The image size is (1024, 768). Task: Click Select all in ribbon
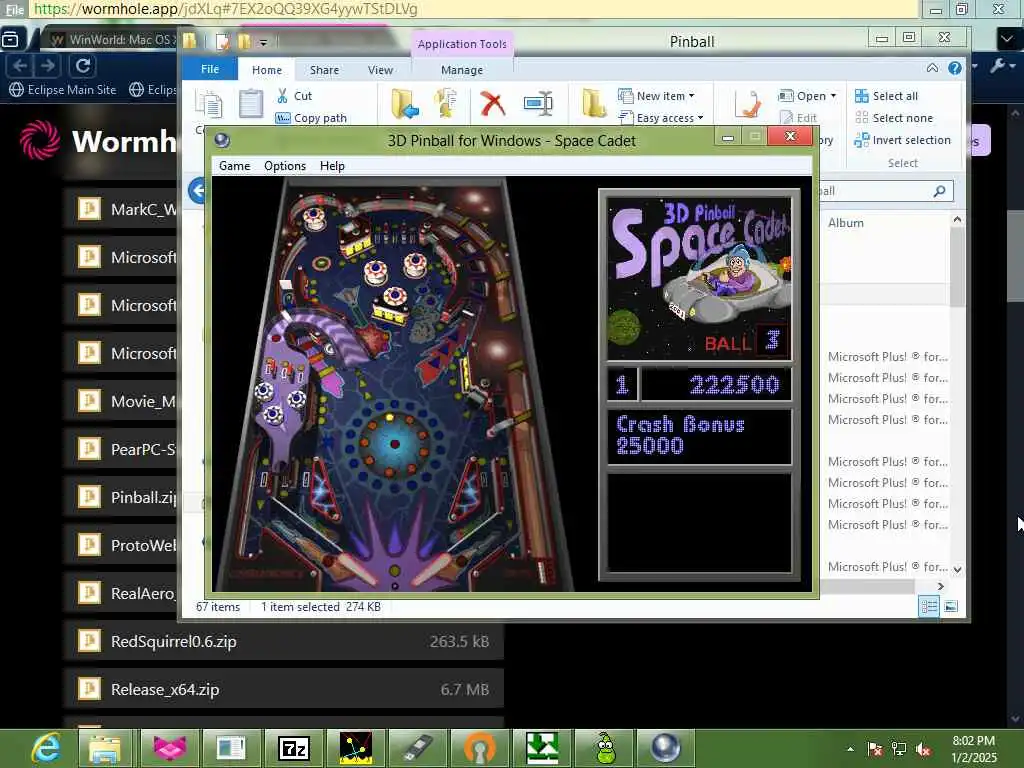coord(886,96)
